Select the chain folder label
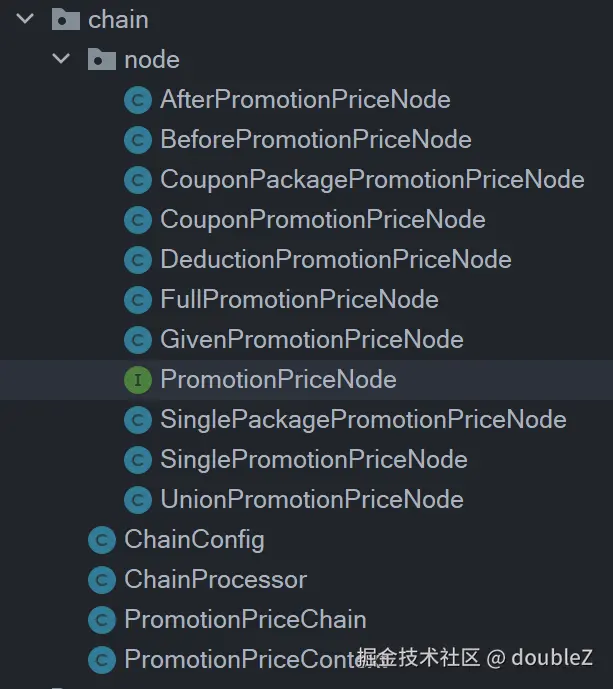The height and width of the screenshot is (689, 613). 118,19
